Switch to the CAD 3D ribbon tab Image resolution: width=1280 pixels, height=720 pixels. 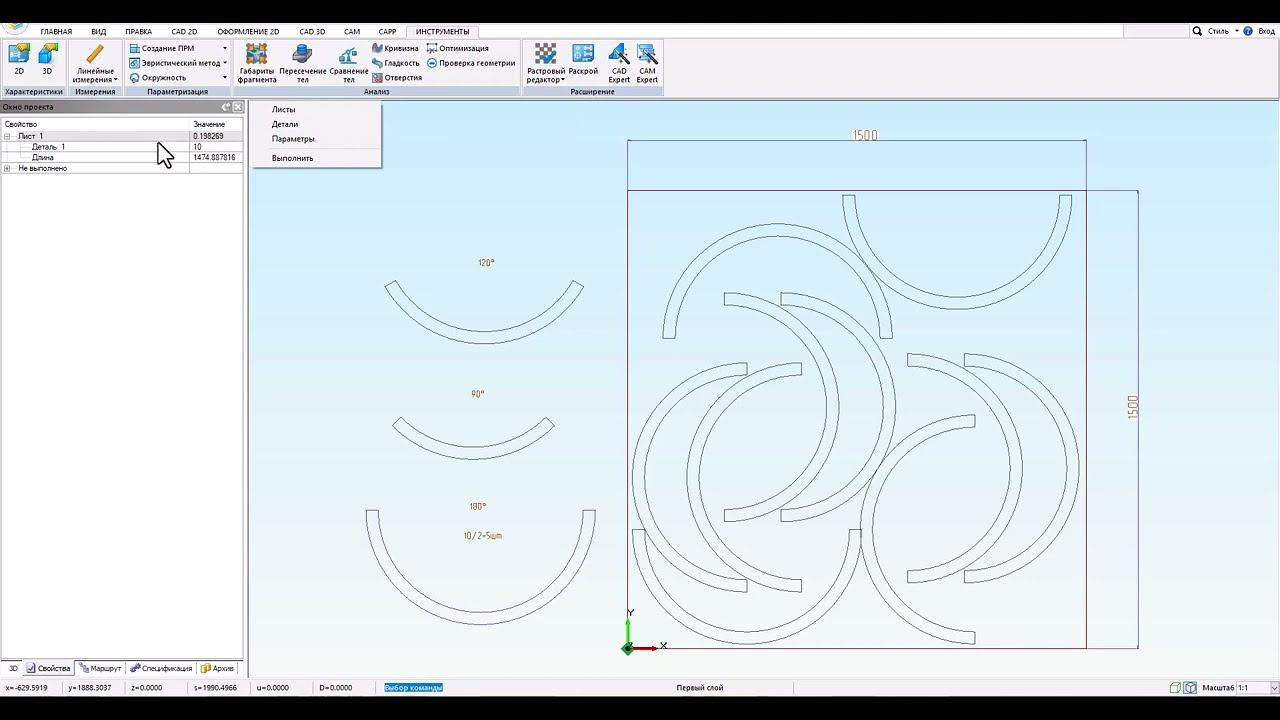pos(312,32)
